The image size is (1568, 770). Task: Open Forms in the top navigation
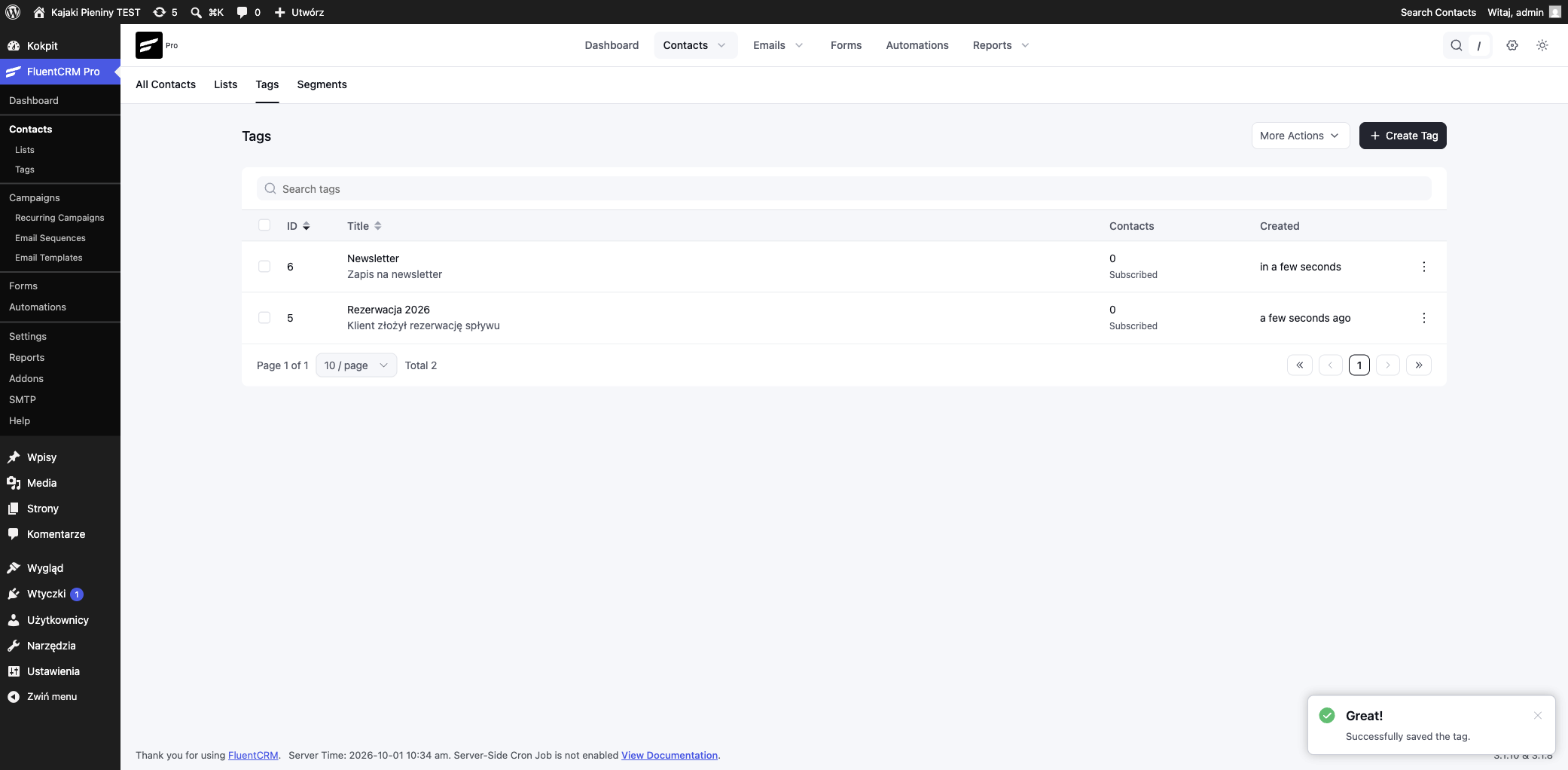coord(846,45)
